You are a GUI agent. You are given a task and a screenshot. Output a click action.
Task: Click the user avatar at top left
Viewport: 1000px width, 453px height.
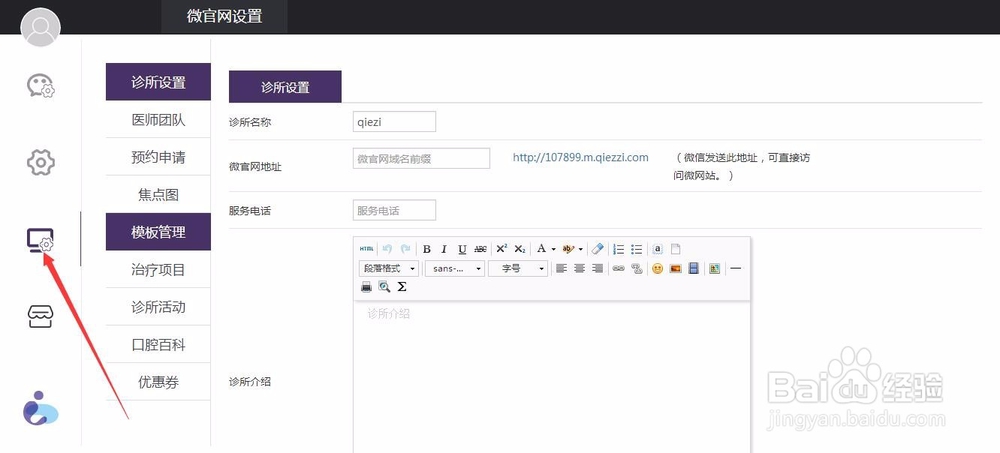point(41,27)
